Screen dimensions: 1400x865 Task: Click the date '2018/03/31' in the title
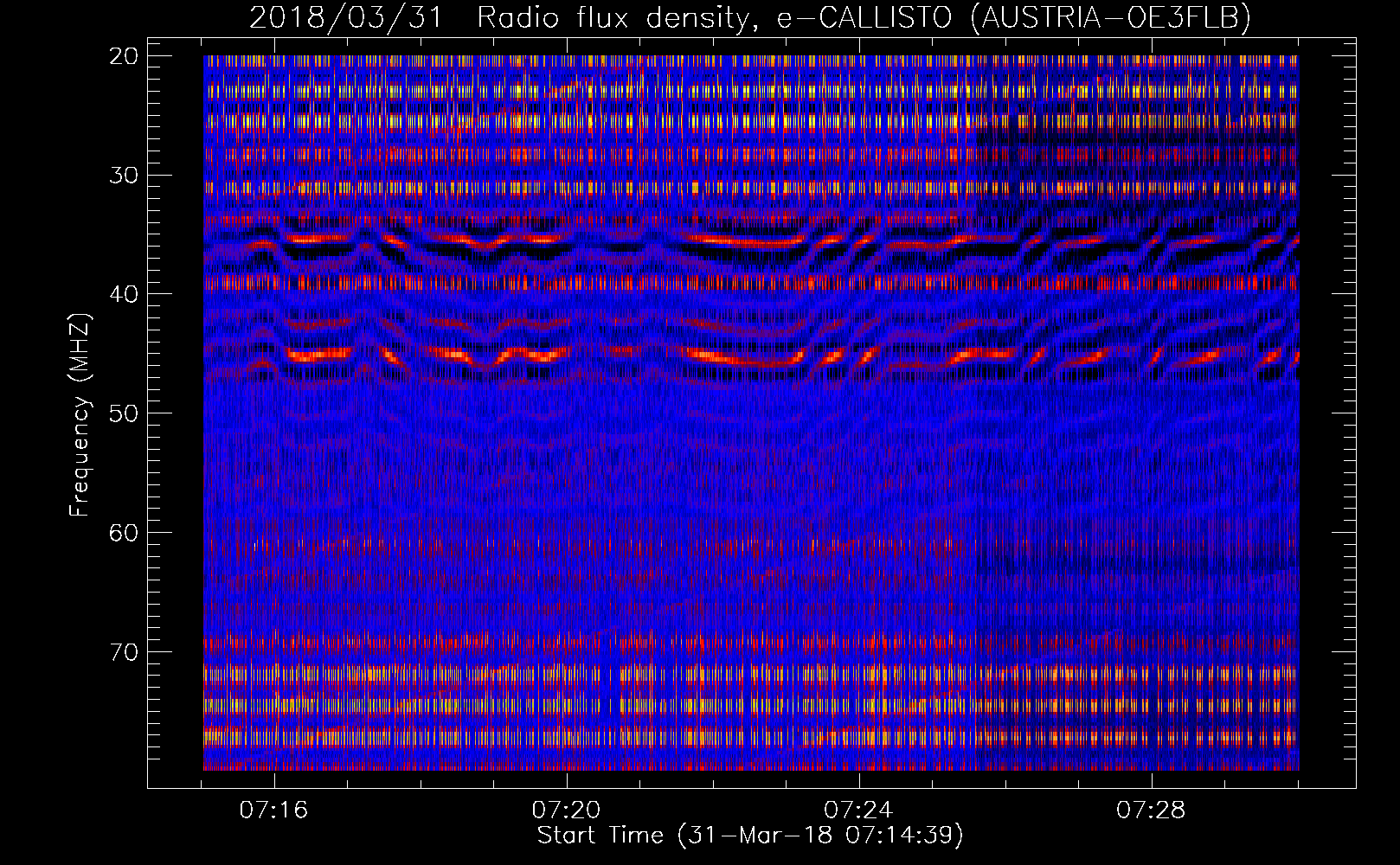[346, 18]
